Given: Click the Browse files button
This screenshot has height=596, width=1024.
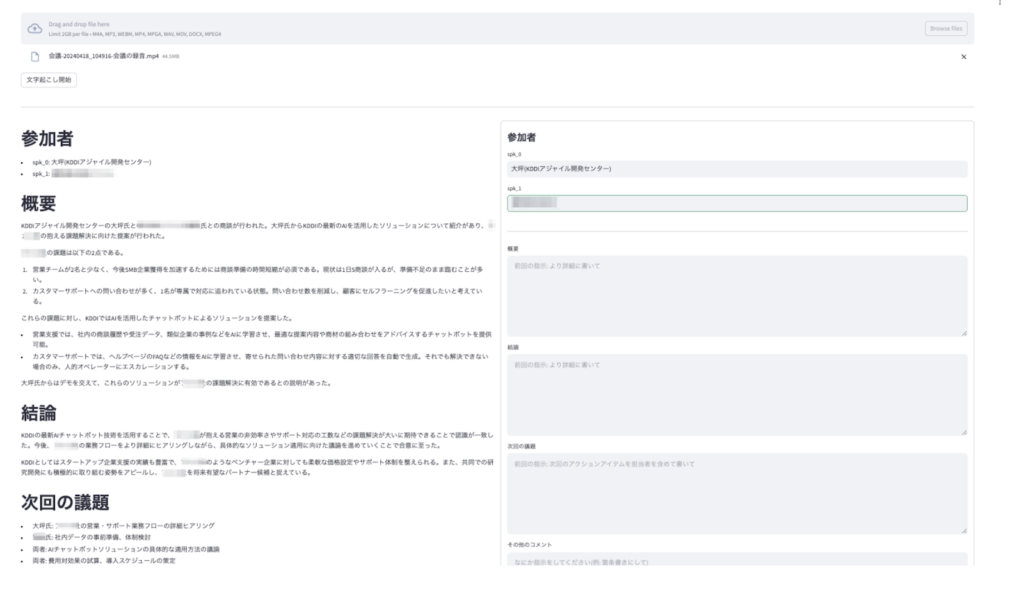Looking at the screenshot, I should point(945,28).
